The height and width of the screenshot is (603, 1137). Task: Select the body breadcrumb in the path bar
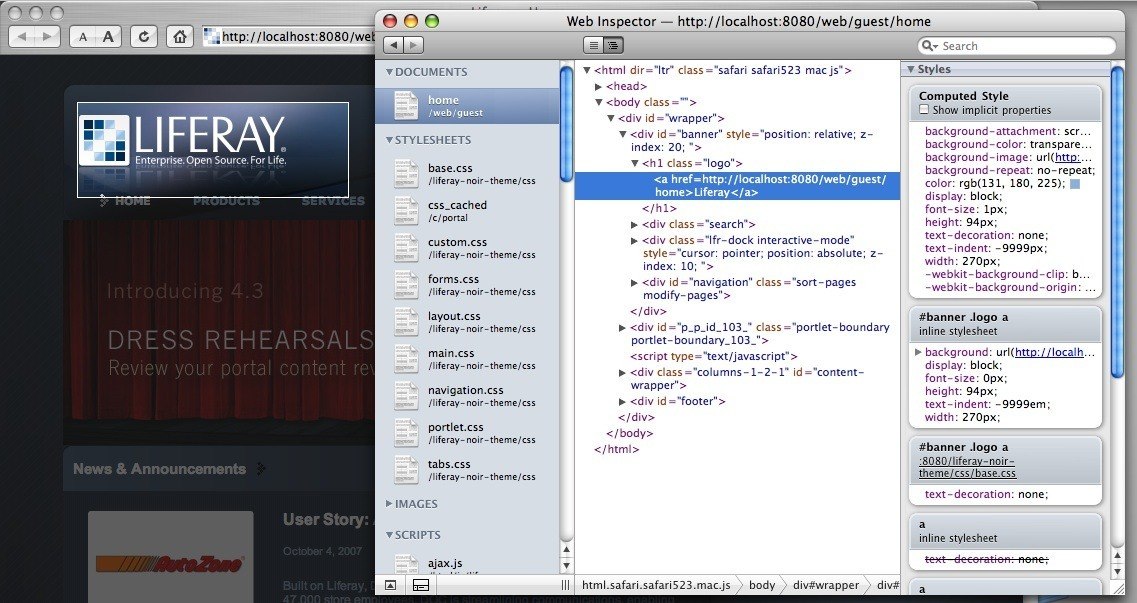click(x=761, y=585)
